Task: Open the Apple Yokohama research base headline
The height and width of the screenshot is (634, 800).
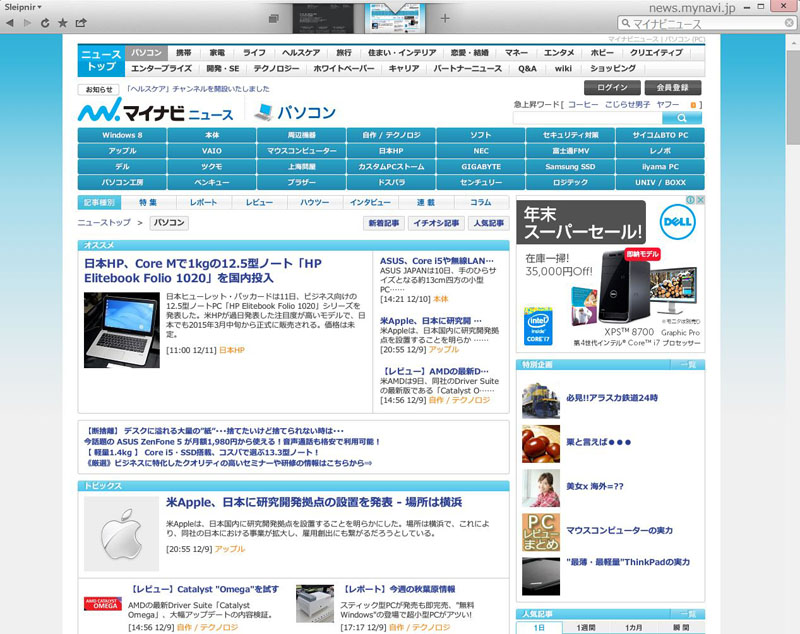Action: tap(314, 502)
